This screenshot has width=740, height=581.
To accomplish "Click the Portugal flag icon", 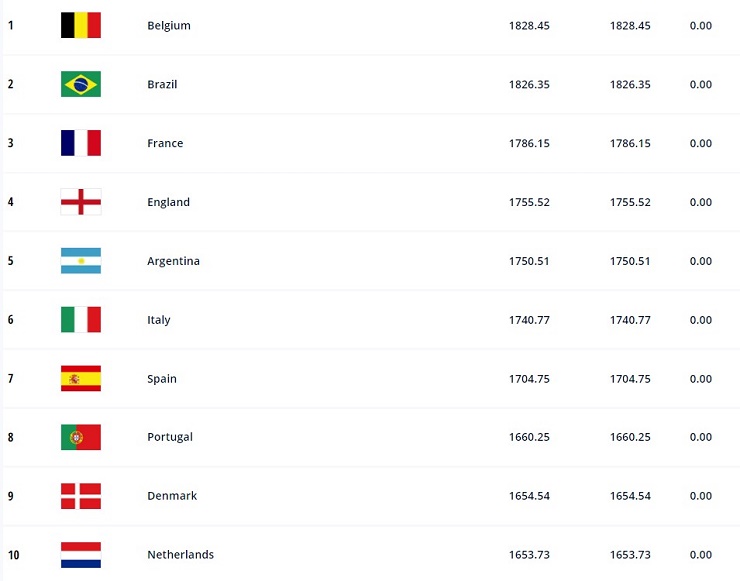I will pyautogui.click(x=81, y=437).
